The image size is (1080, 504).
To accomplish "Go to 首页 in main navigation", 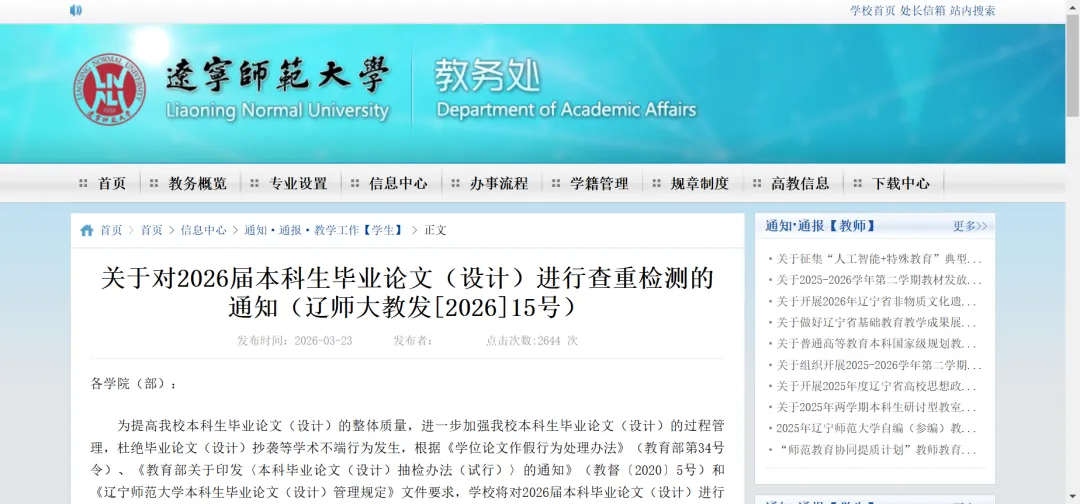I will tap(112, 183).
